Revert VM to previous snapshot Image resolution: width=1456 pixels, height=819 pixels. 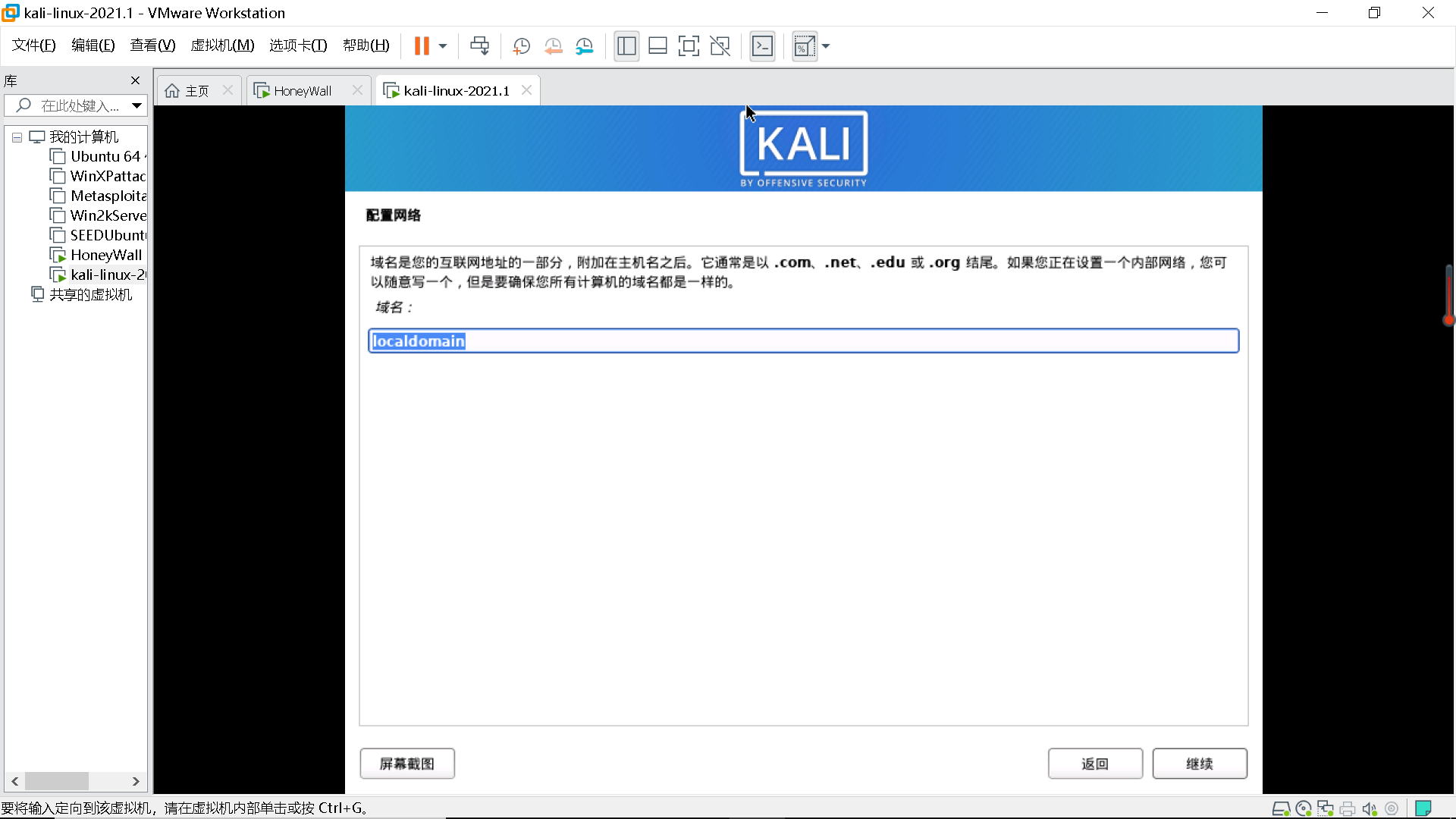[553, 46]
